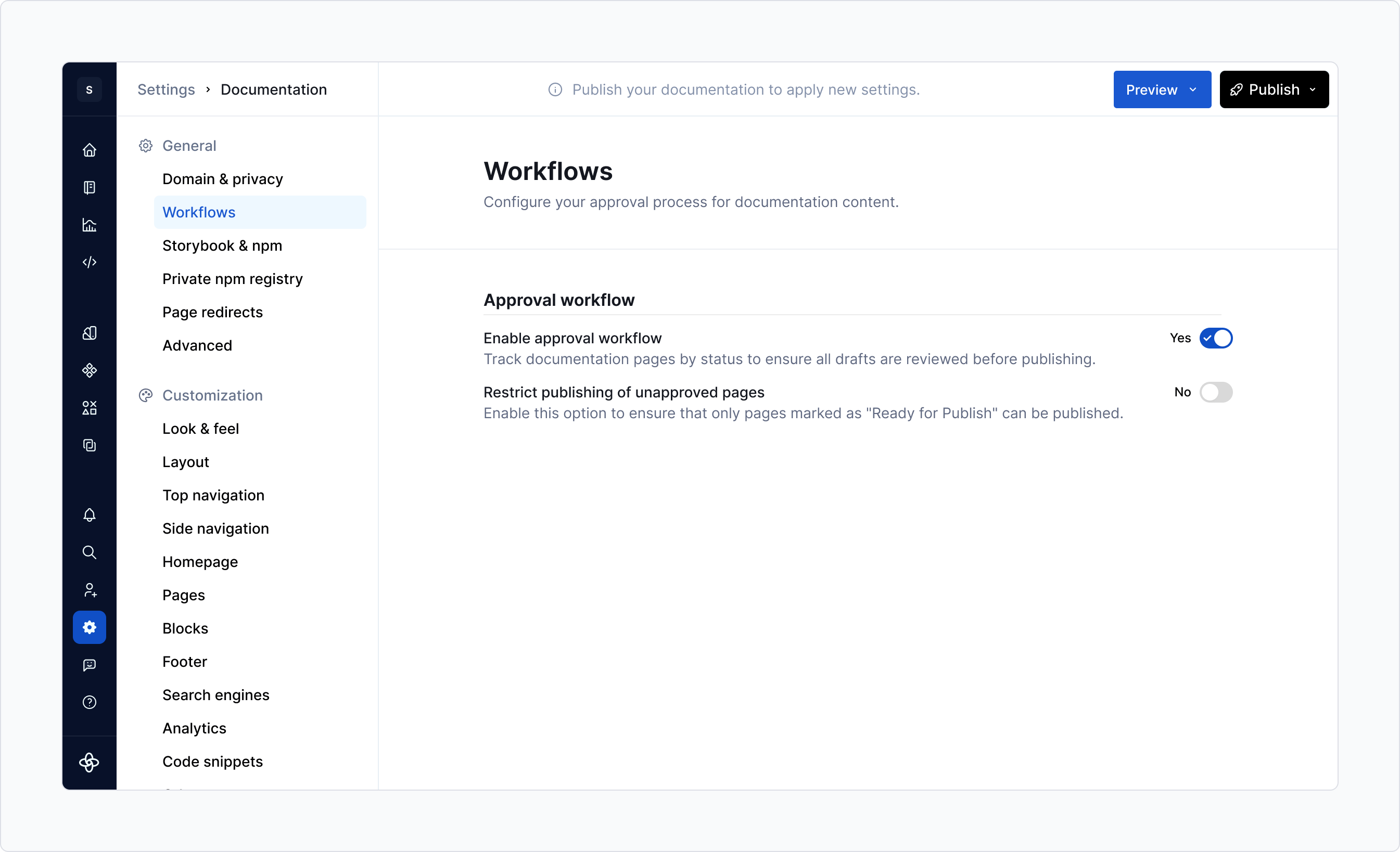The width and height of the screenshot is (1400, 852).
Task: Open the Search magnifier icon
Action: click(x=90, y=552)
